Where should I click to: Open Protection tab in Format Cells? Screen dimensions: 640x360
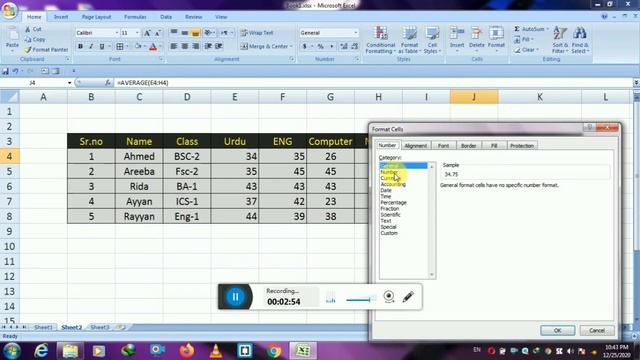tap(522, 146)
